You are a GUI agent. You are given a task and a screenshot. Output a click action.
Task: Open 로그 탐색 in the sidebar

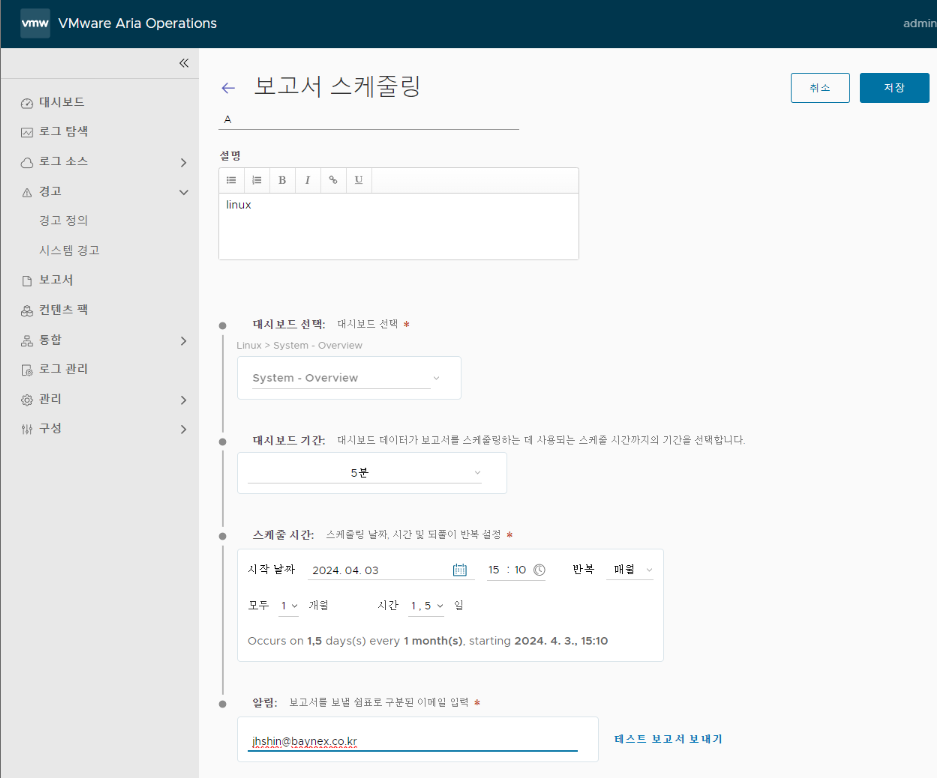pos(64,131)
